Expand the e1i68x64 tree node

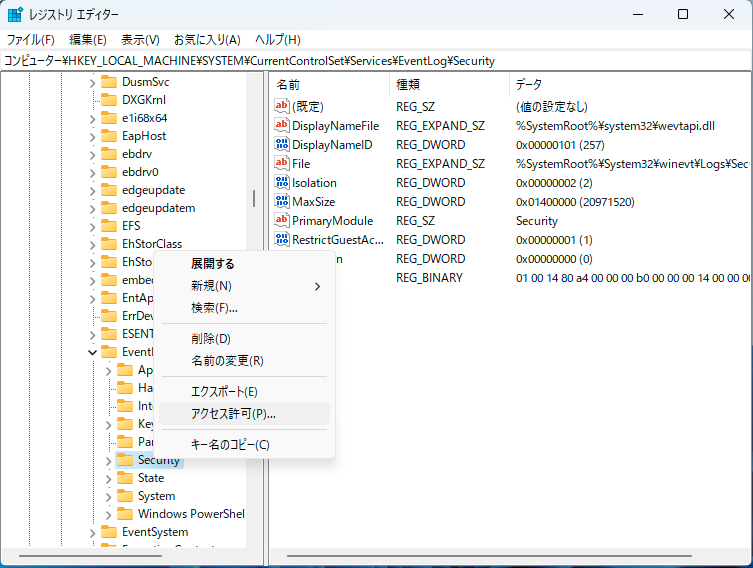coord(92,118)
